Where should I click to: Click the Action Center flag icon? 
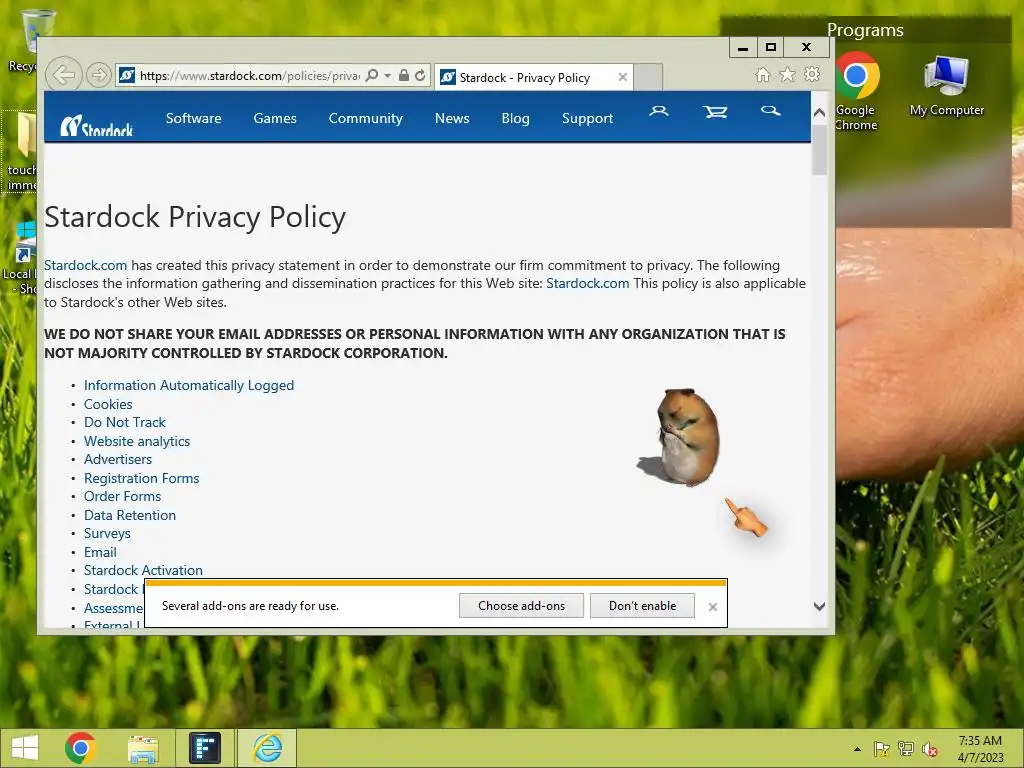[x=882, y=749]
